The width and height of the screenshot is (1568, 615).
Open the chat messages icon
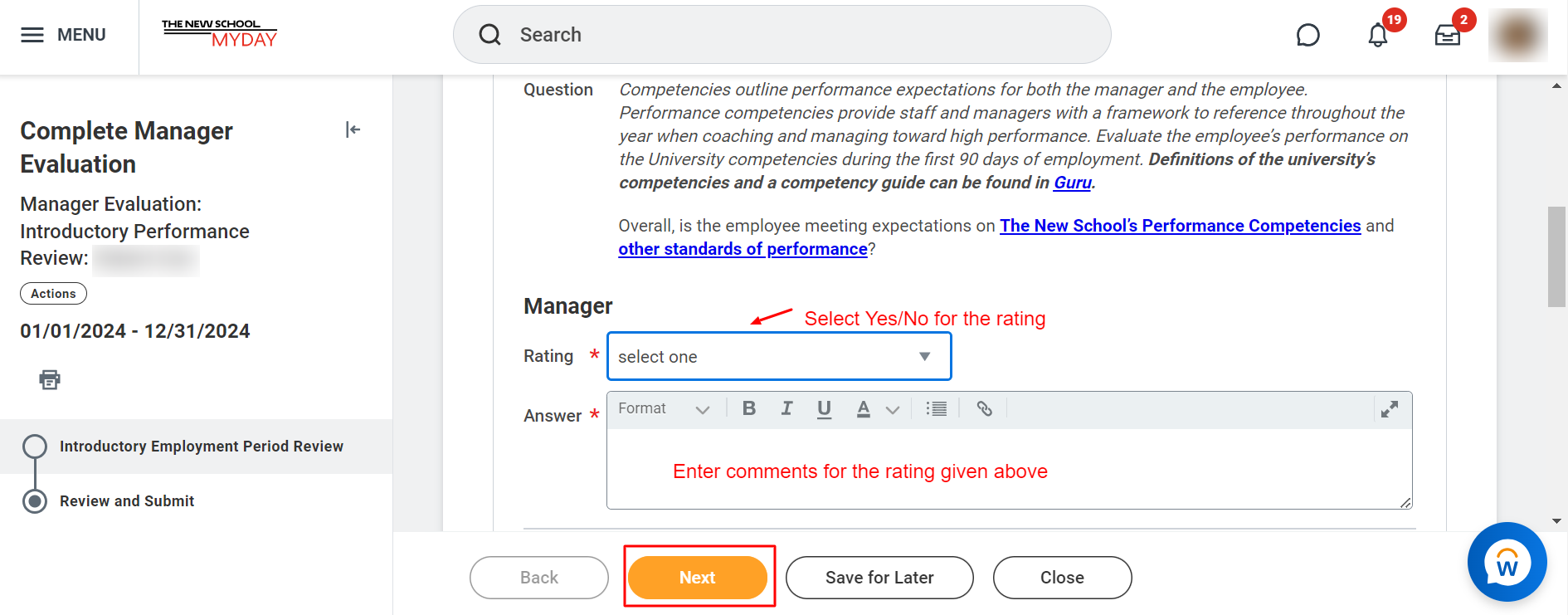coord(1307,35)
